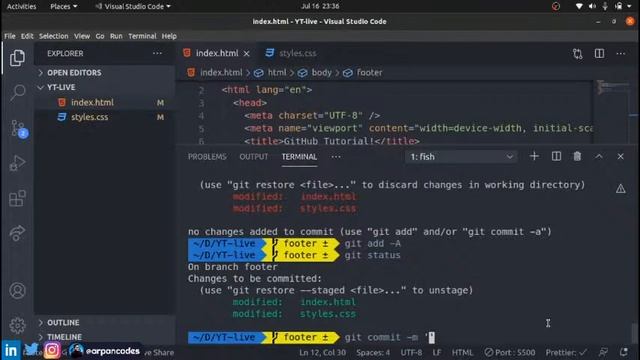Maximize the panel with up chevron
This screenshot has width=640, height=360.
pyautogui.click(x=599, y=156)
